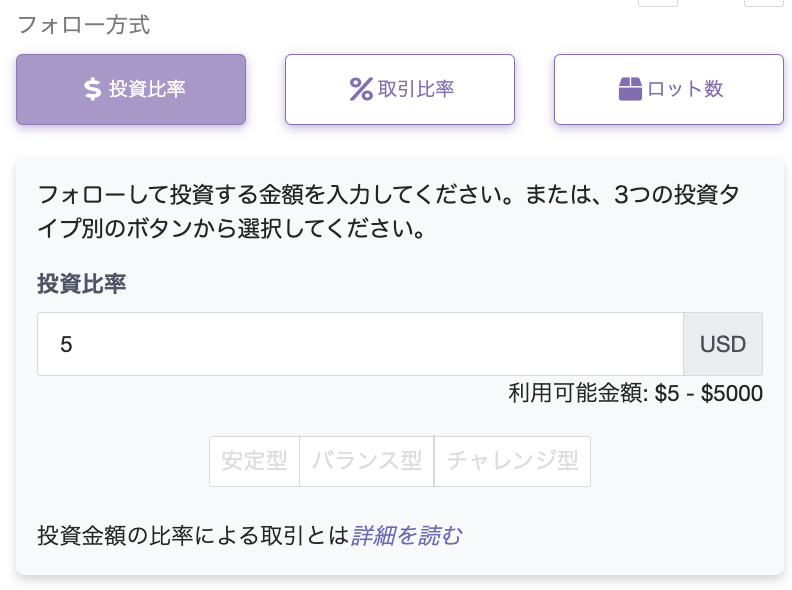Click the USD currency addon
The height and width of the screenshot is (590, 792).
point(723,344)
